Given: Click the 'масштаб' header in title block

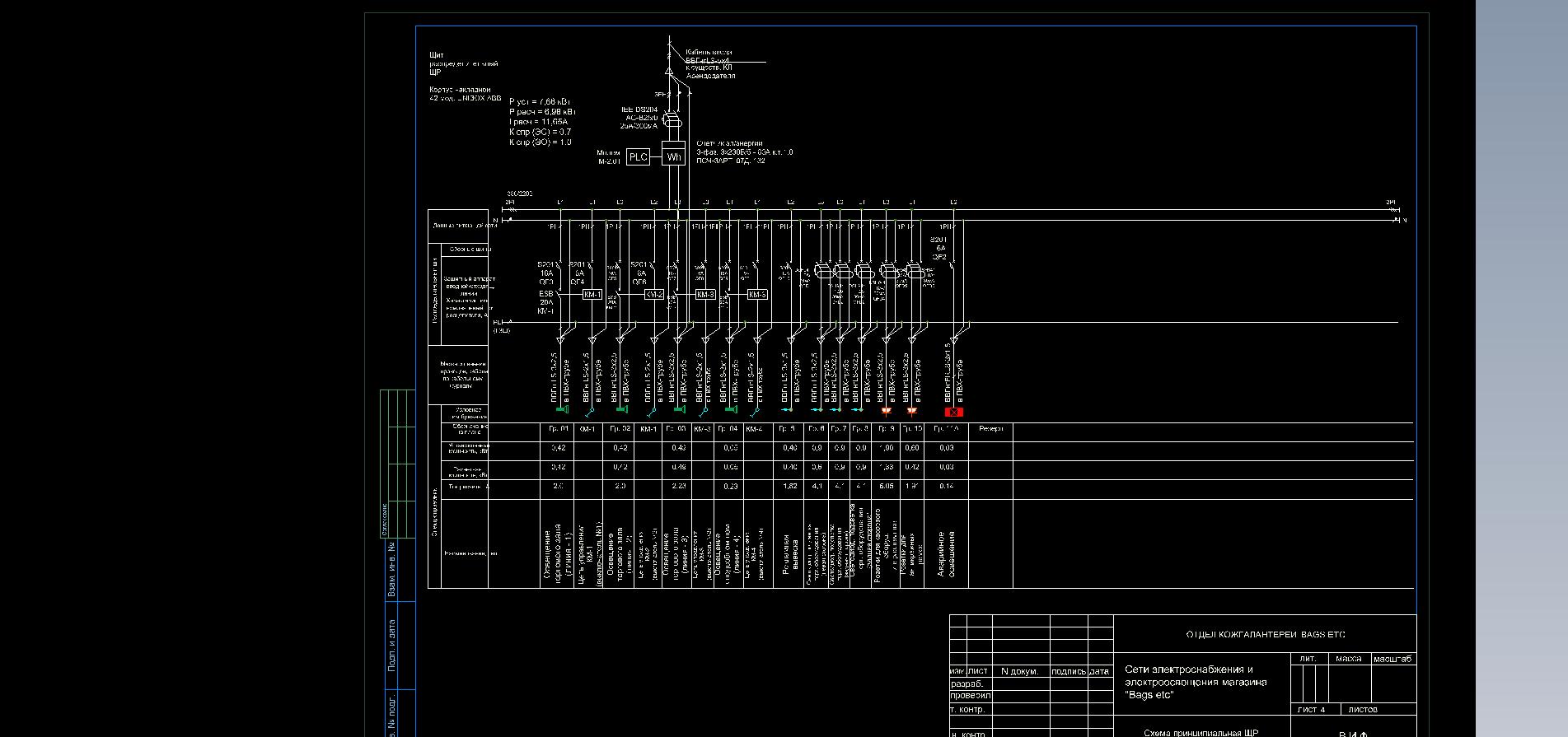Looking at the screenshot, I should click(1392, 659).
